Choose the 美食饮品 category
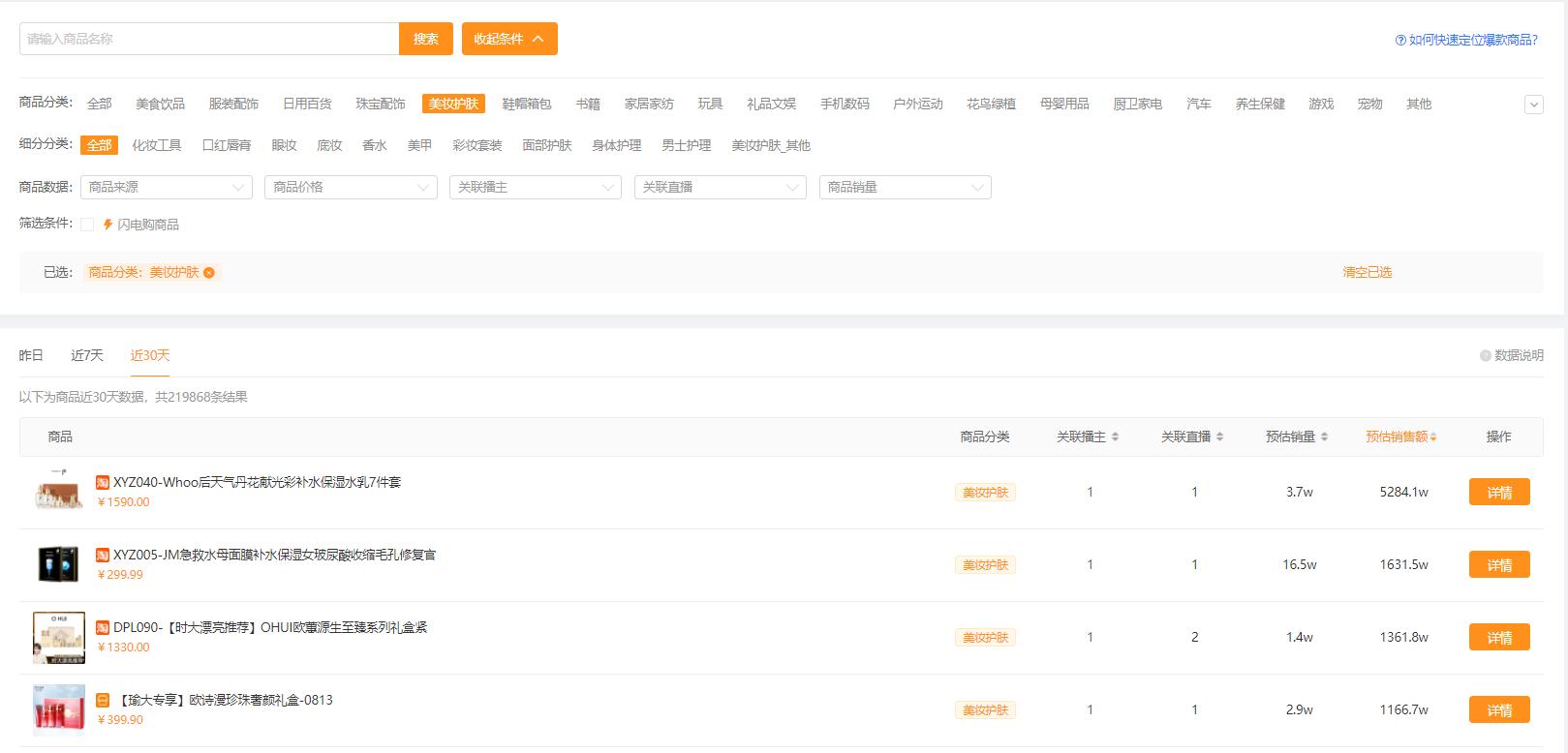 [160, 104]
